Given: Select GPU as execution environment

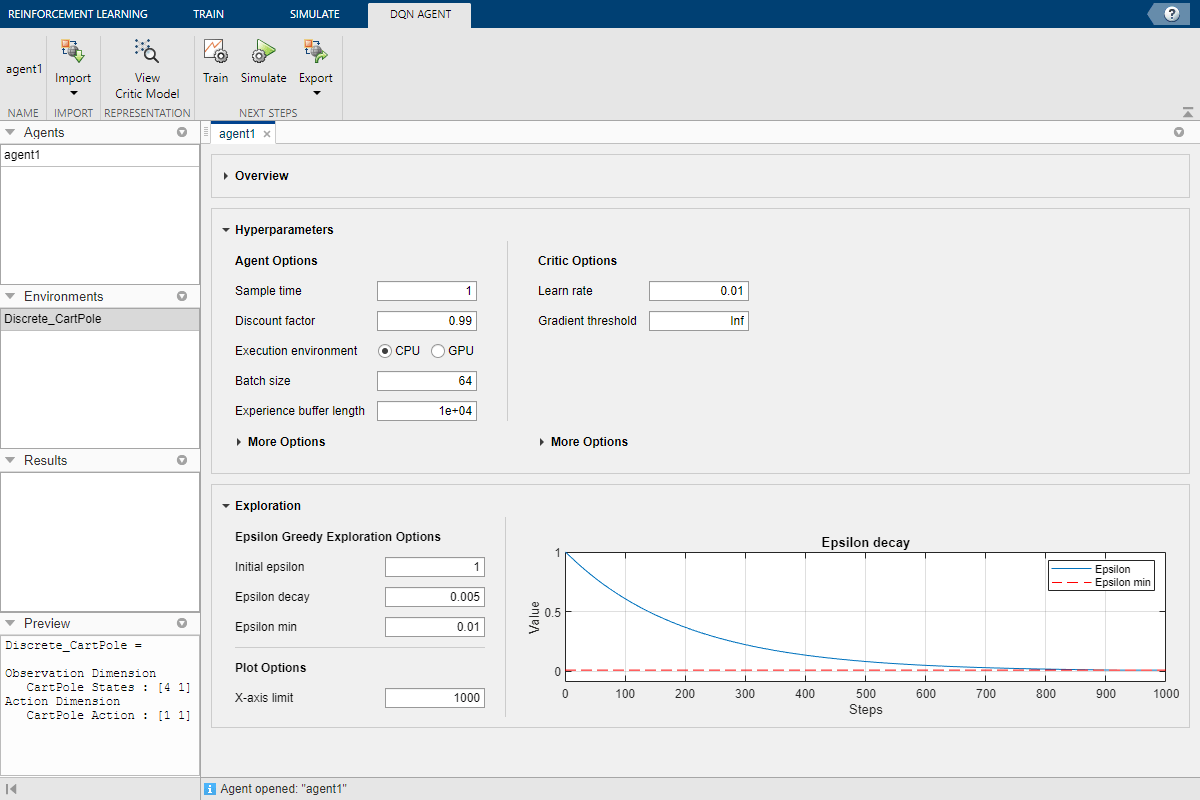Looking at the screenshot, I should (x=436, y=351).
